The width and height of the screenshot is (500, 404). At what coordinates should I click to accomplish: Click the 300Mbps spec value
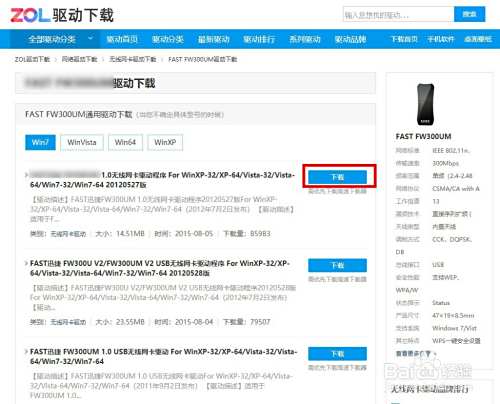pyautogui.click(x=445, y=163)
